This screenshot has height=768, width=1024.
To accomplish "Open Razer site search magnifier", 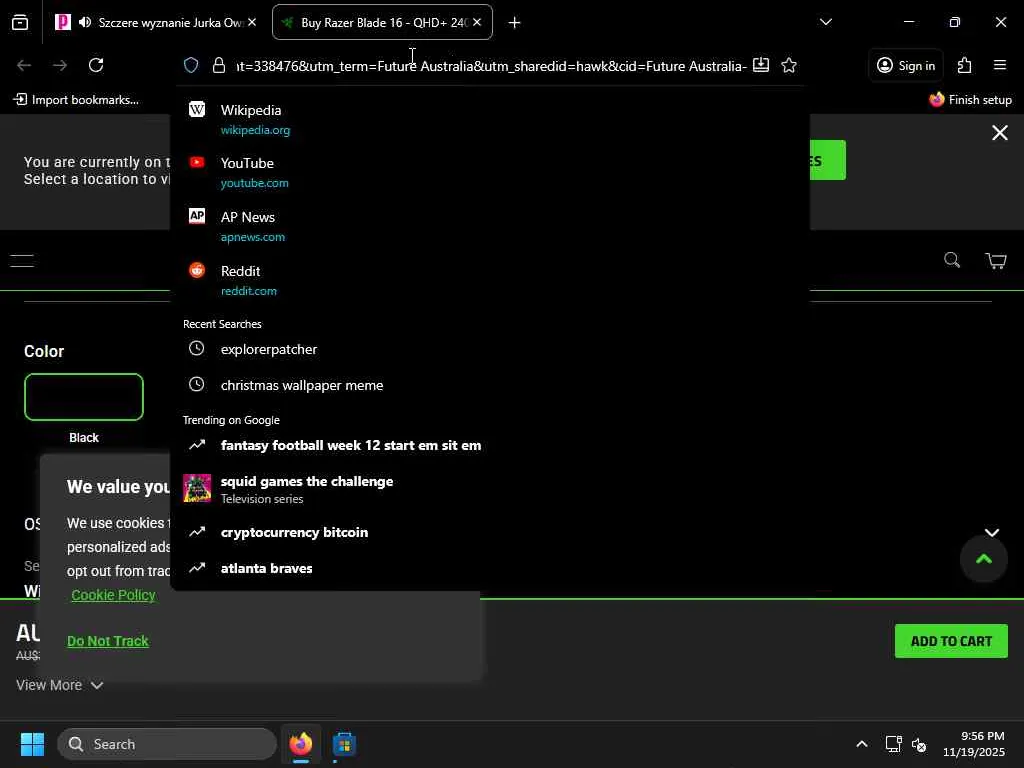I will (952, 260).
